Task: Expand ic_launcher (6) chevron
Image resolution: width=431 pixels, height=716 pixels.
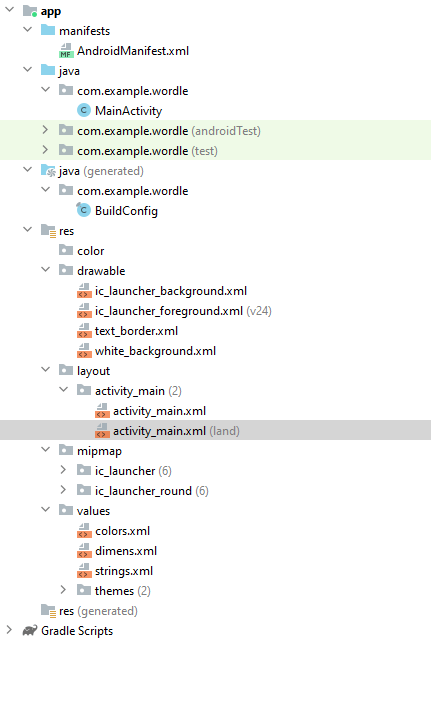Action: tap(63, 470)
